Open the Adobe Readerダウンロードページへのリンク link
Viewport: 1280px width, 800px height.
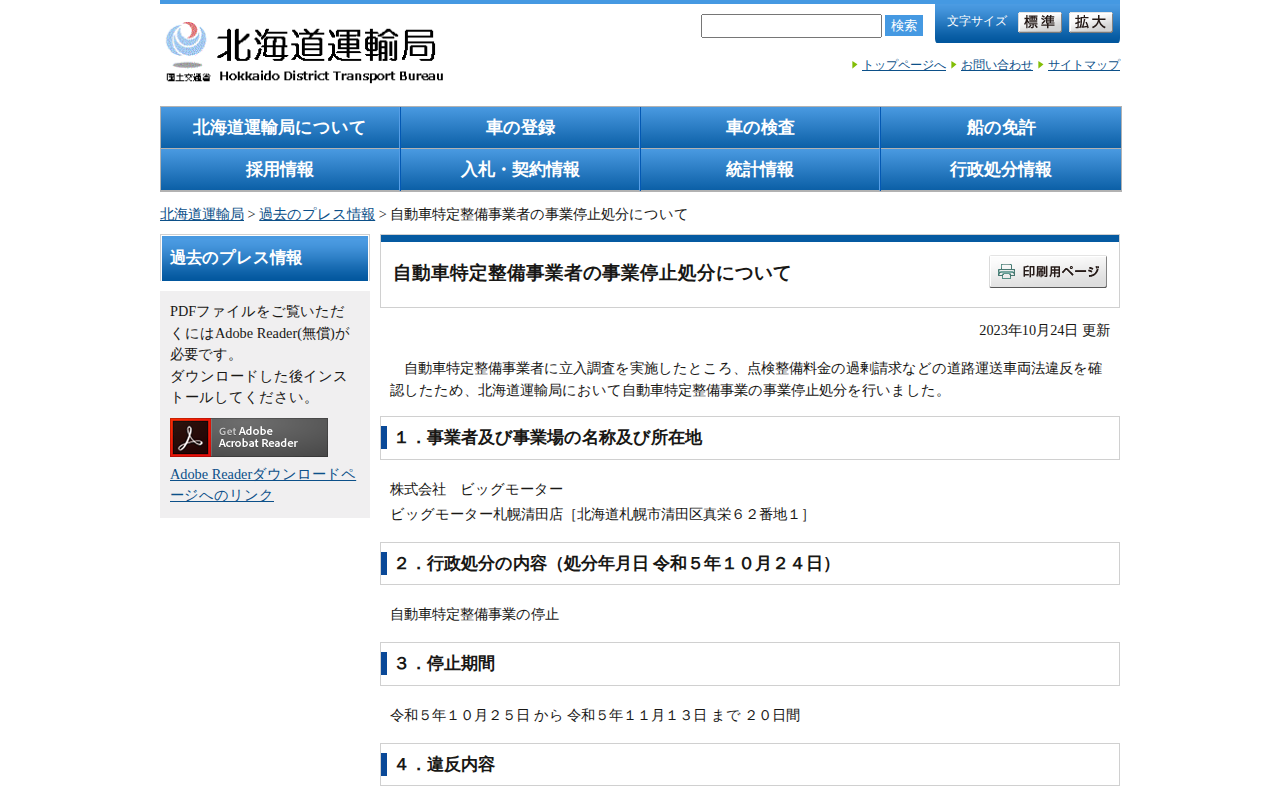(263, 484)
